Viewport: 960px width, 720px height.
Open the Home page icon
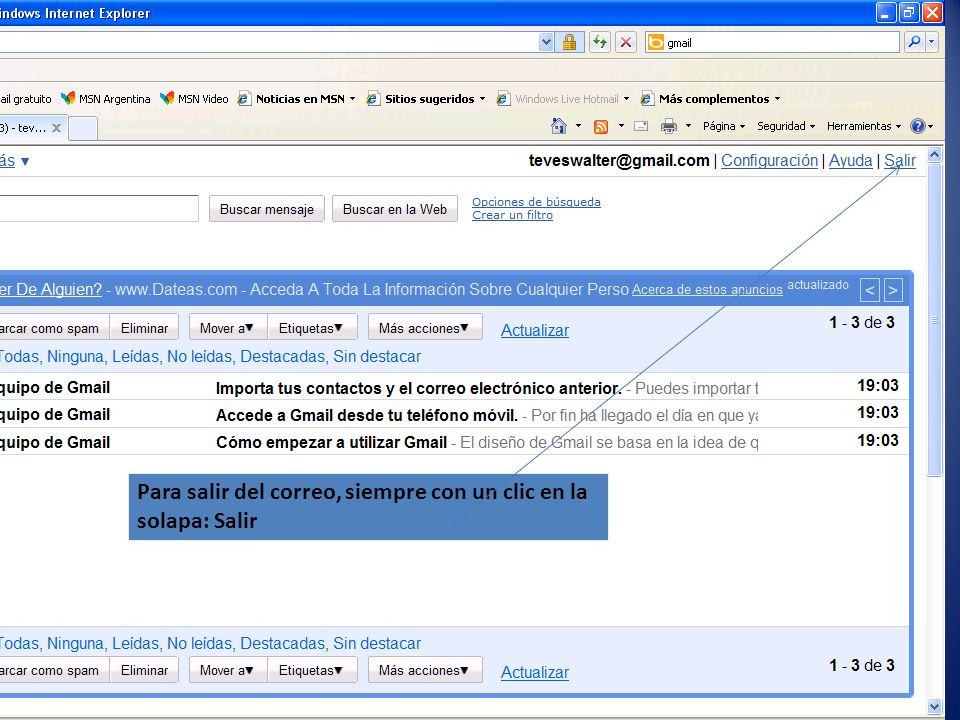pos(558,126)
